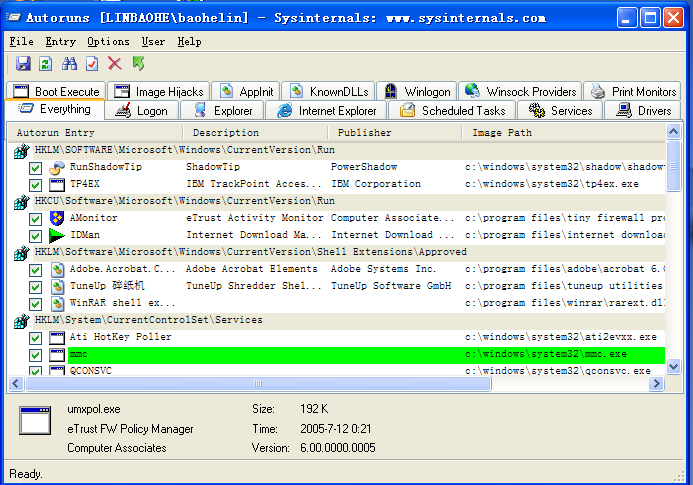This screenshot has width=693, height=485.
Task: Sort by Autorun Entry column header
Action: (95, 133)
